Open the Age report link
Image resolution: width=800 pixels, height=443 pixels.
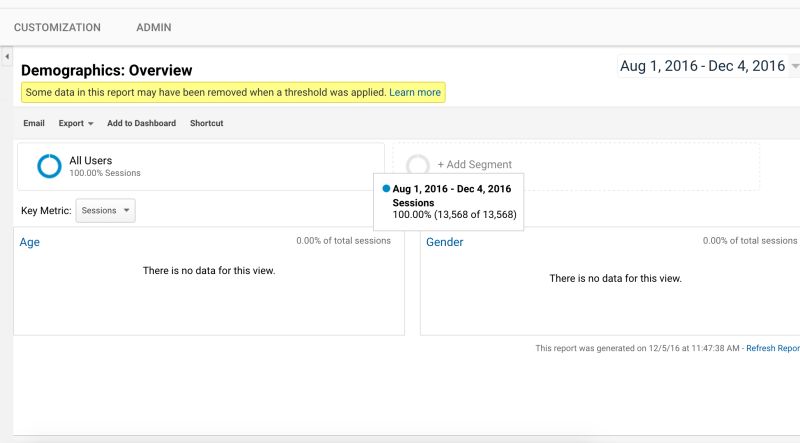pos(30,242)
